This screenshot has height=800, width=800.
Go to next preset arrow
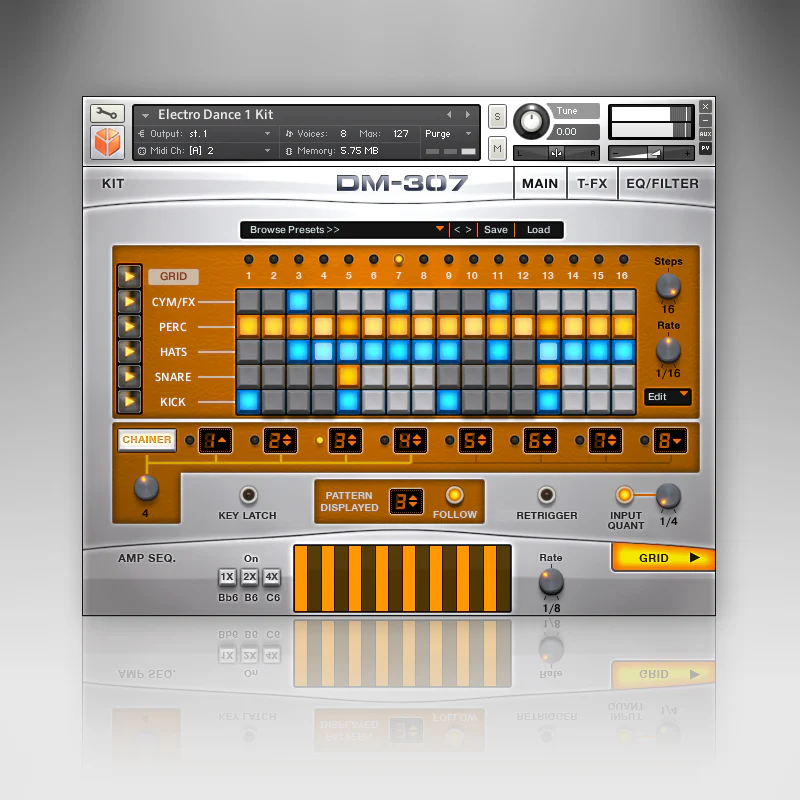468,230
